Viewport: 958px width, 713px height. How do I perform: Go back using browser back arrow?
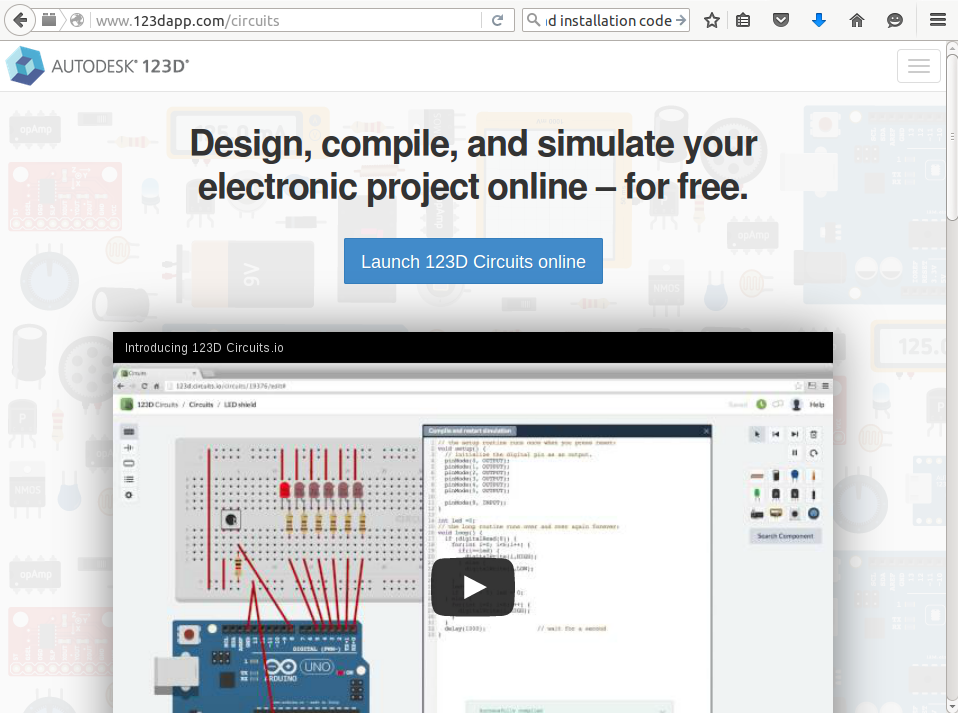click(x=20, y=20)
